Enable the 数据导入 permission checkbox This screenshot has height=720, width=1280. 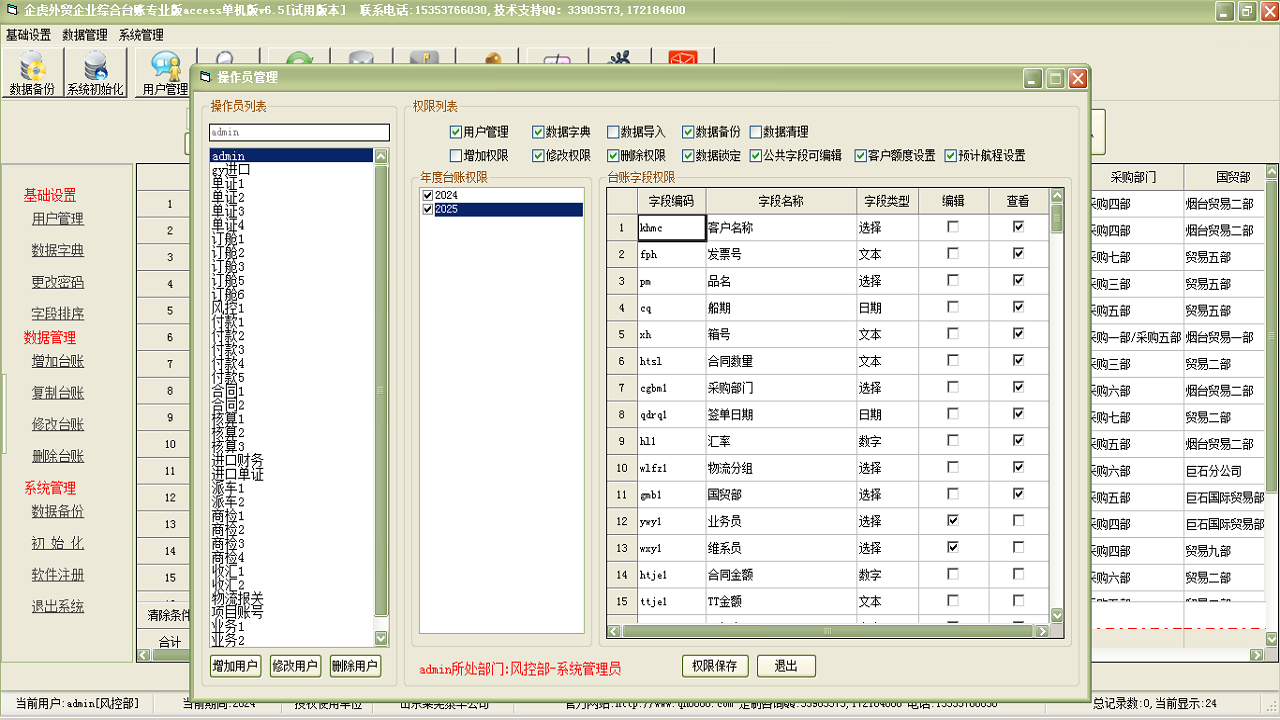click(x=613, y=132)
